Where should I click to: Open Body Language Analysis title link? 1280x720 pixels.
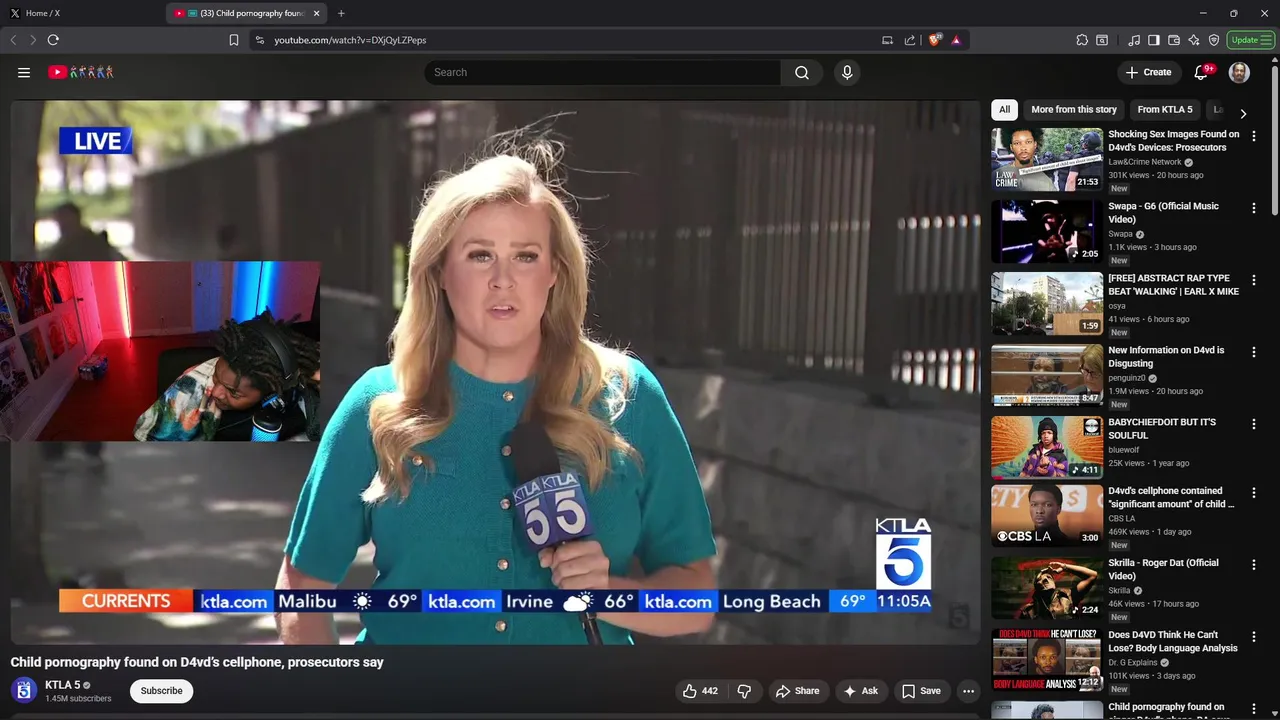[1172, 641]
